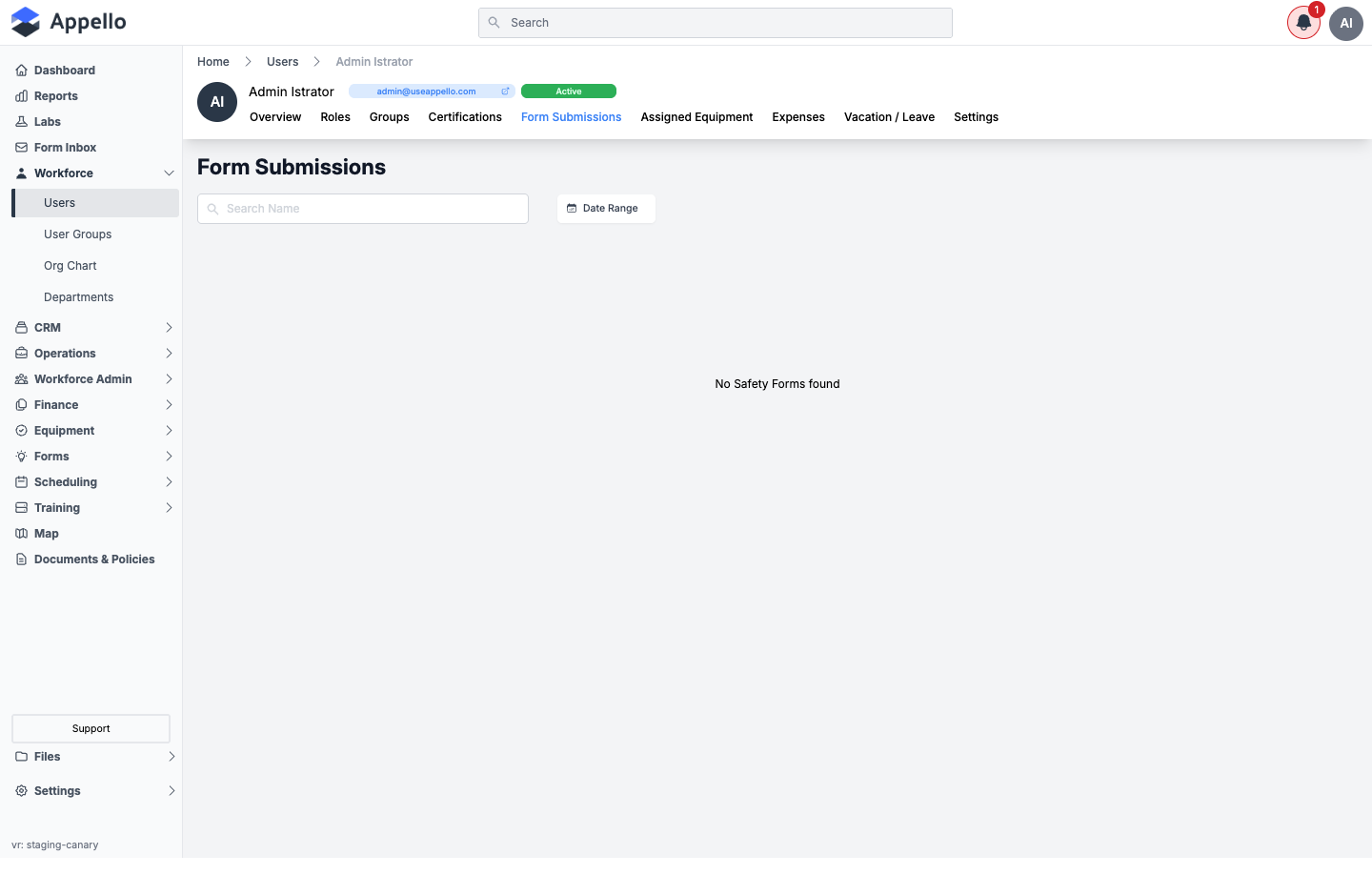Viewport: 1372px width, 875px height.
Task: Click the Dashboard home icon
Action: (x=21, y=71)
